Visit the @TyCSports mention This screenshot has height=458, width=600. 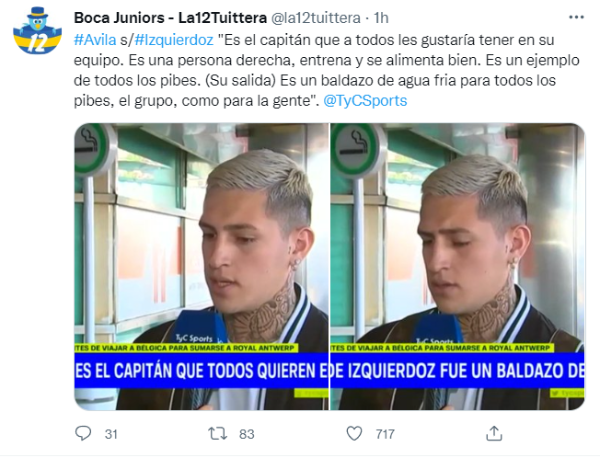pyautogui.click(x=365, y=101)
